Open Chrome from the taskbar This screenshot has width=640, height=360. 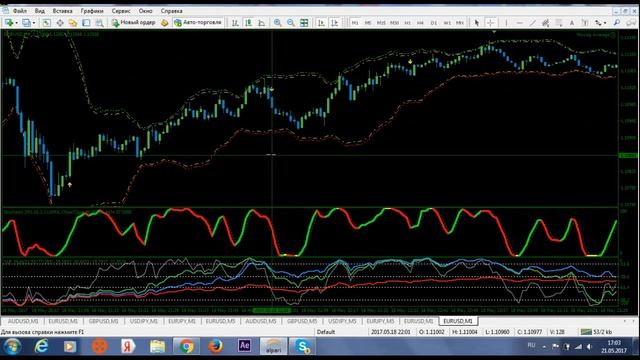tap(186, 346)
